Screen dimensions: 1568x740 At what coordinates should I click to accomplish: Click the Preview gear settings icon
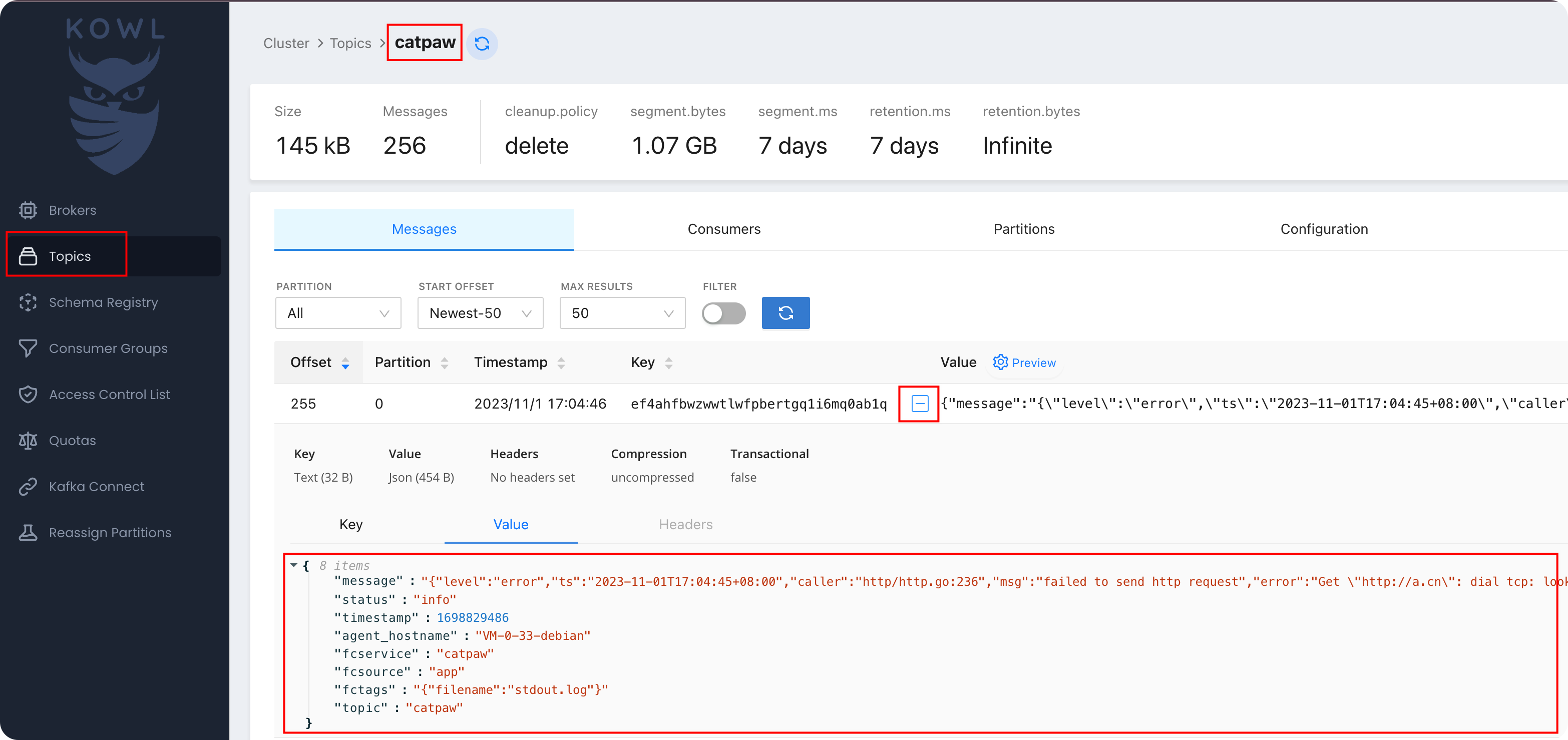[1000, 362]
